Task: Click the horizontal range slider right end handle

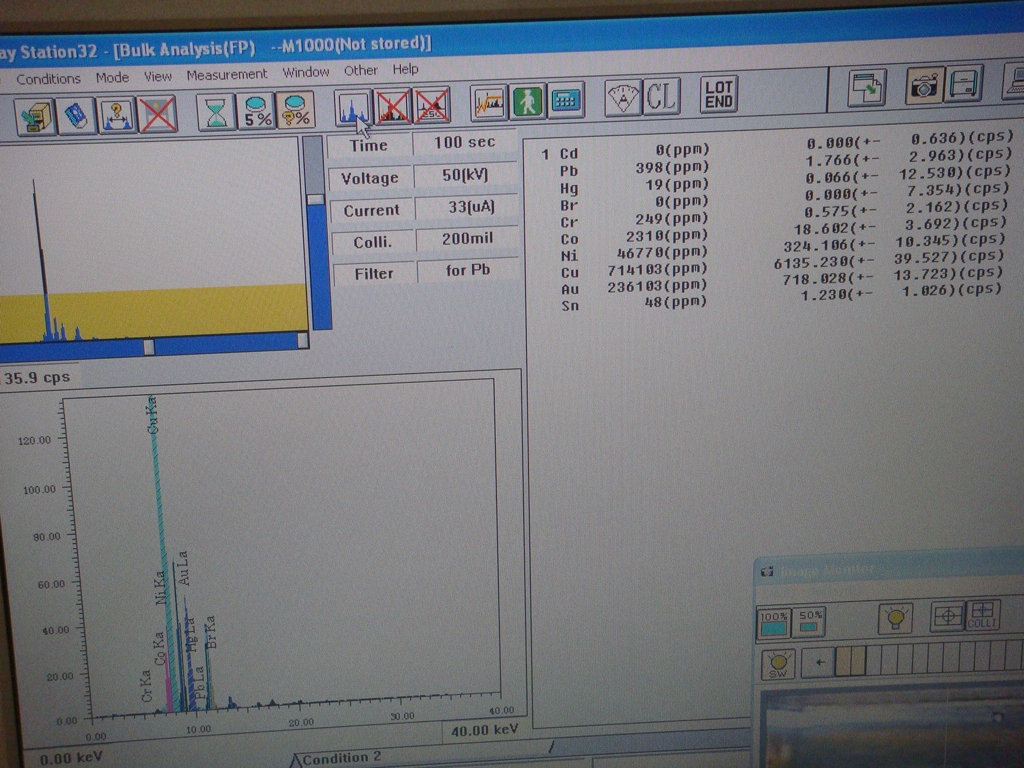Action: point(302,340)
